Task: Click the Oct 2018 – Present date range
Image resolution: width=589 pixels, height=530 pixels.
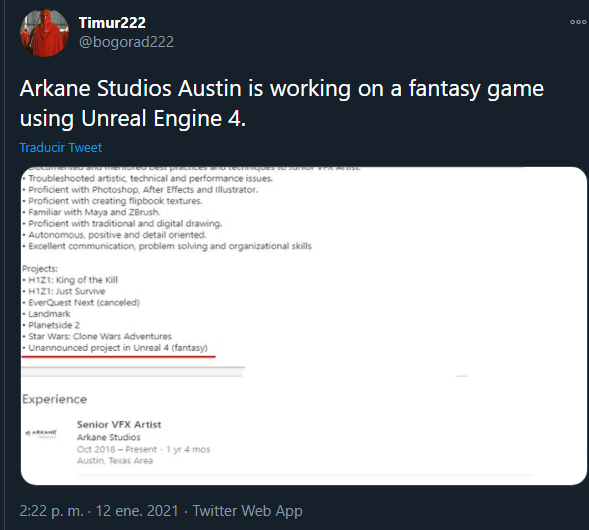Action: click(x=117, y=449)
